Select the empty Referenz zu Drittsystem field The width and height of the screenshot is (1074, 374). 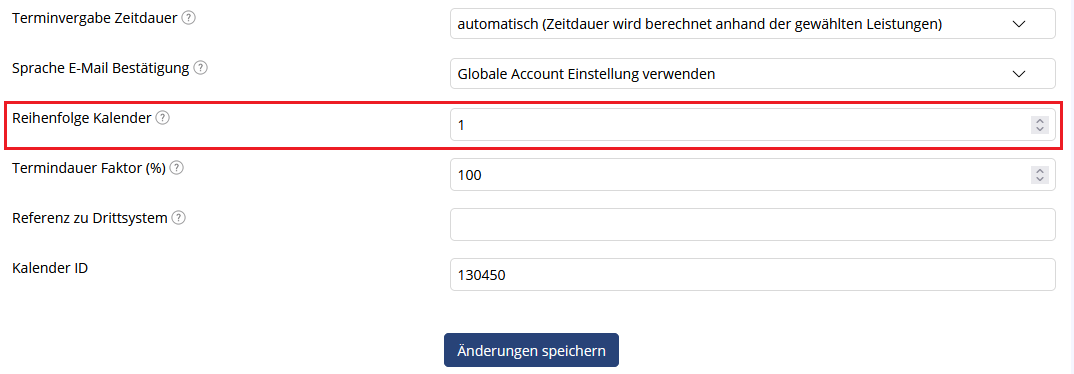point(753,225)
